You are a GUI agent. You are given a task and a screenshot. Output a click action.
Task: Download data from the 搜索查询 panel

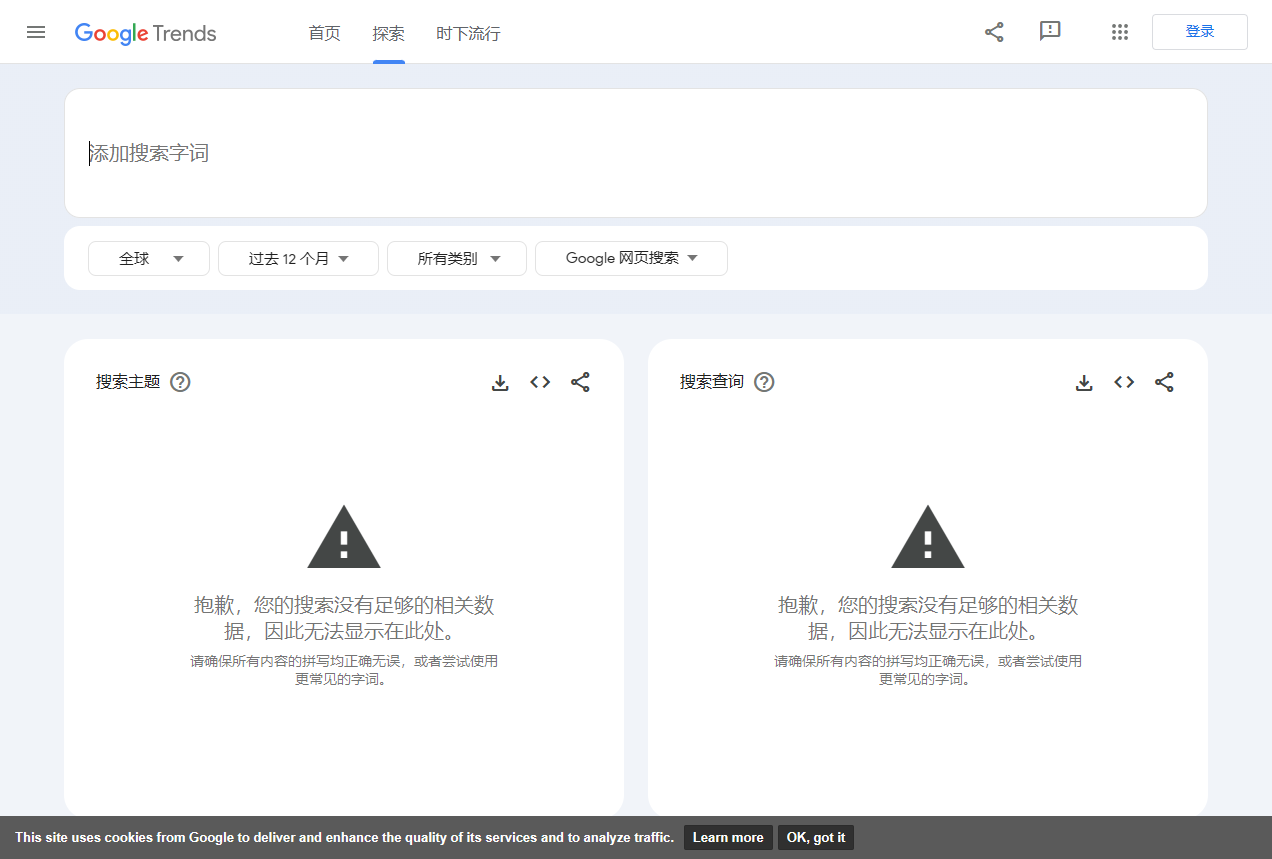[1084, 382]
